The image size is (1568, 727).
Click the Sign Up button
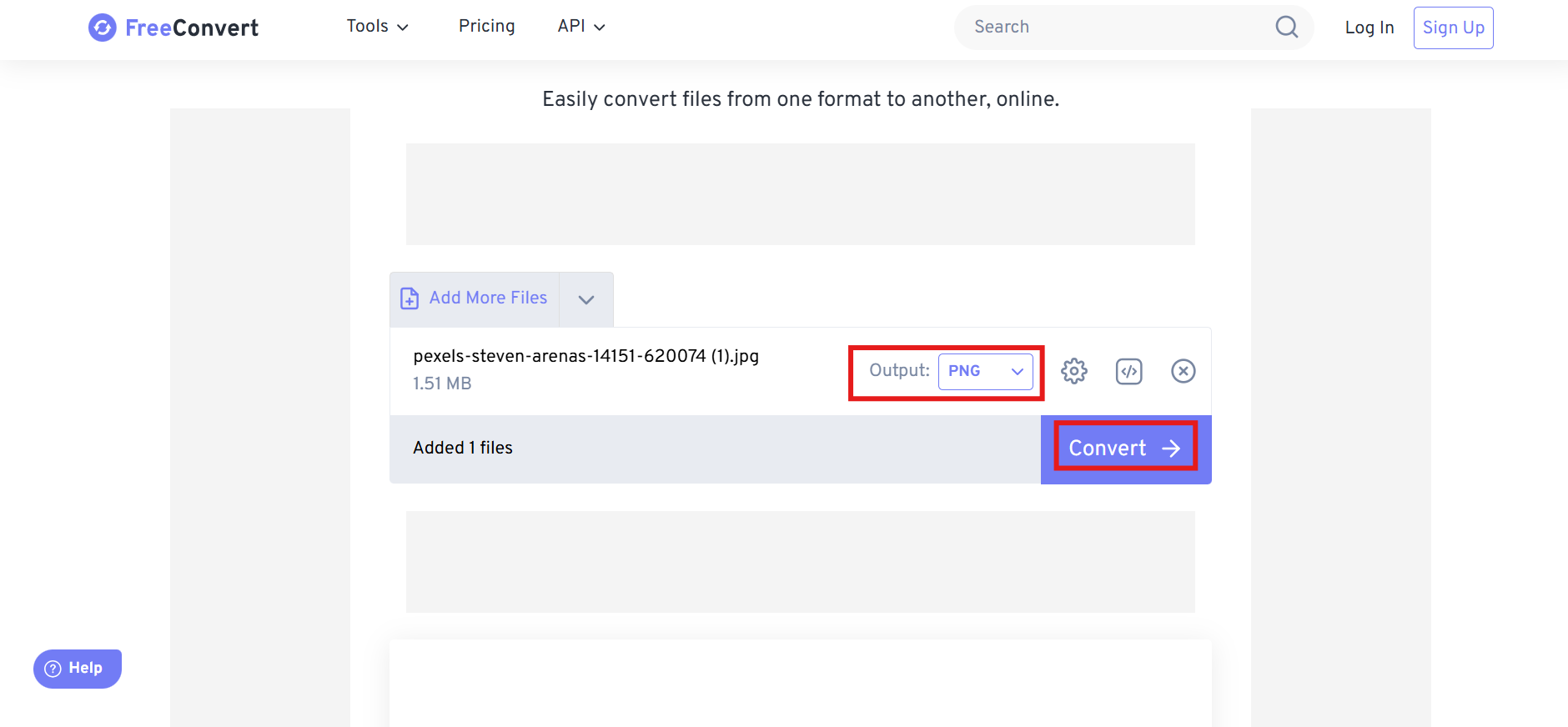click(1453, 28)
